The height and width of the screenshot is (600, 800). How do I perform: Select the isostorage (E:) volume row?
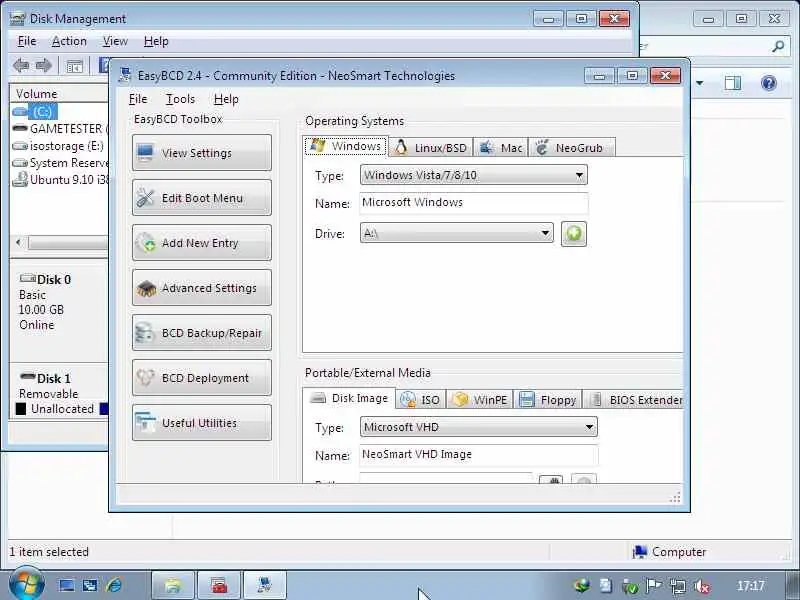(x=60, y=146)
